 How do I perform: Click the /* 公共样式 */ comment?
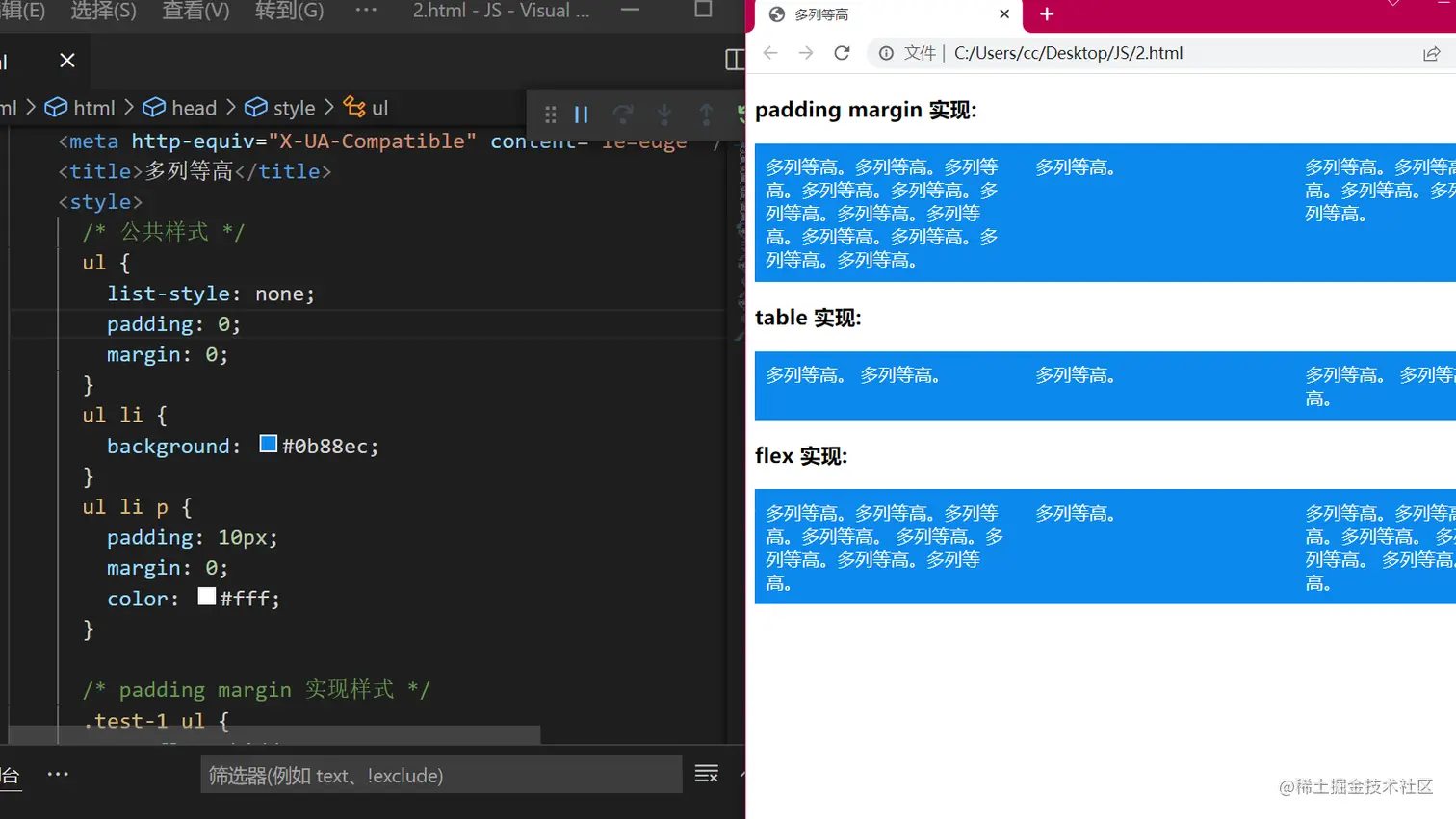point(164,232)
